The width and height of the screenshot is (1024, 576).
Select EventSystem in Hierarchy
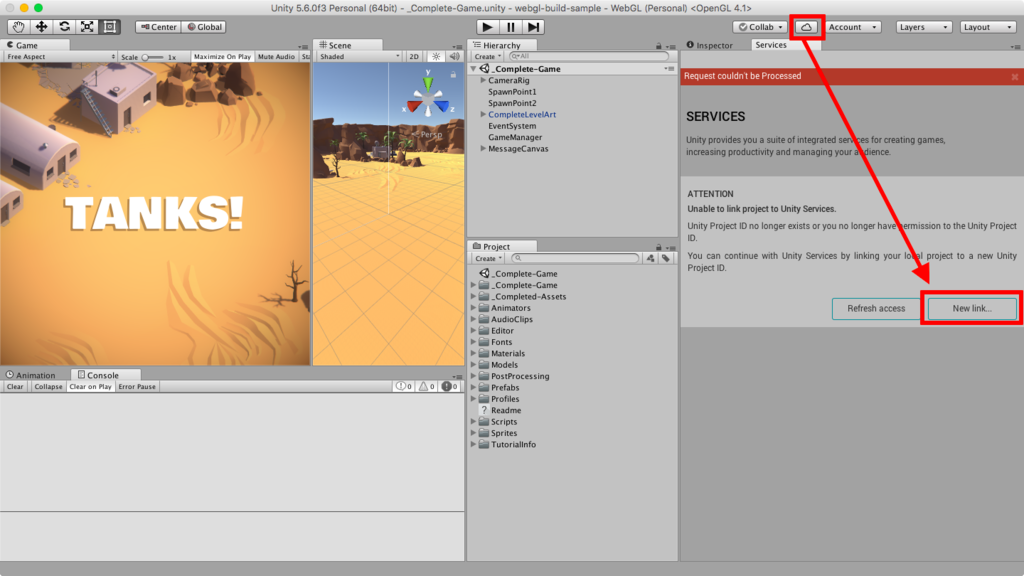512,125
